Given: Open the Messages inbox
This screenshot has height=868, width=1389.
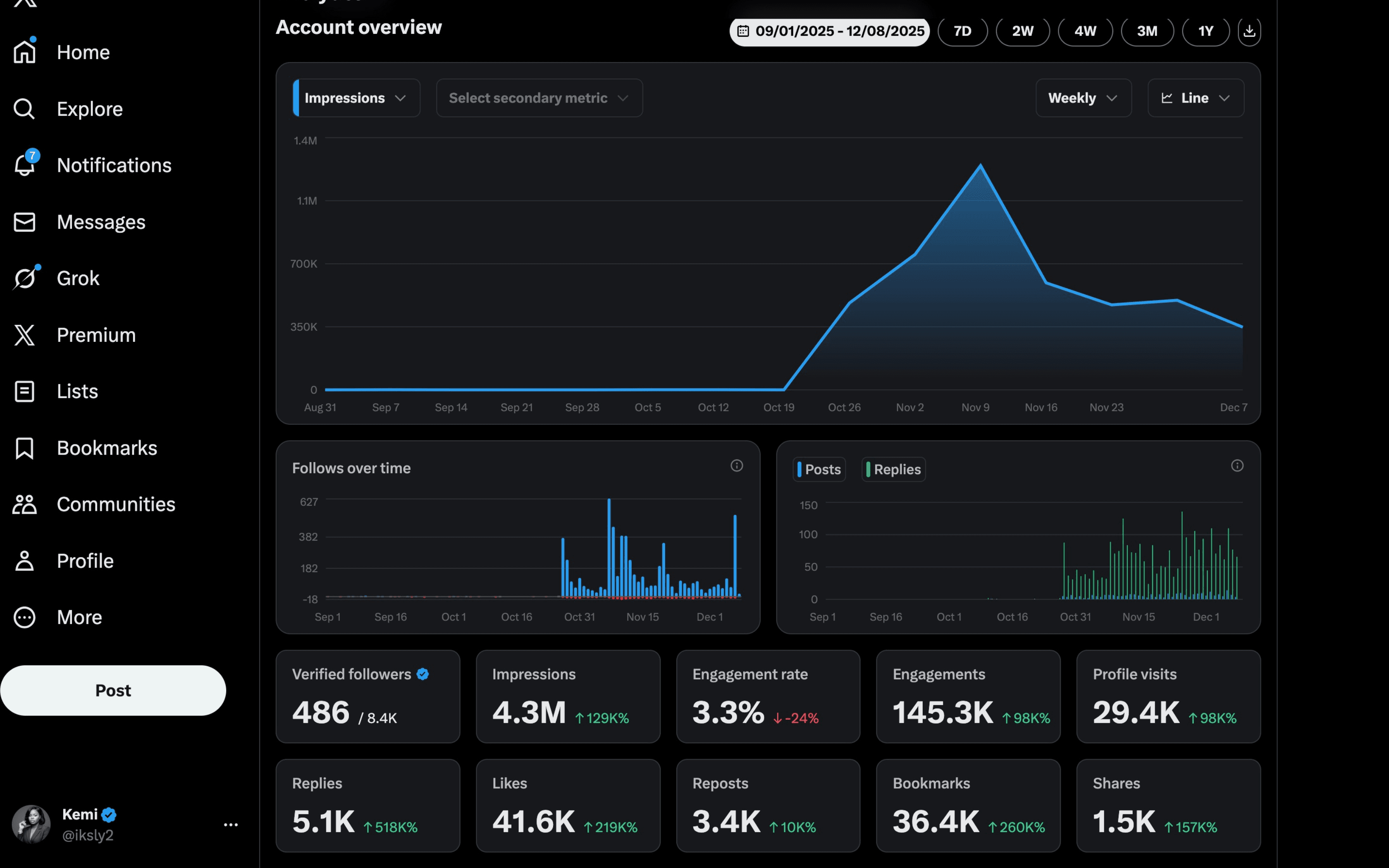Looking at the screenshot, I should click(101, 222).
